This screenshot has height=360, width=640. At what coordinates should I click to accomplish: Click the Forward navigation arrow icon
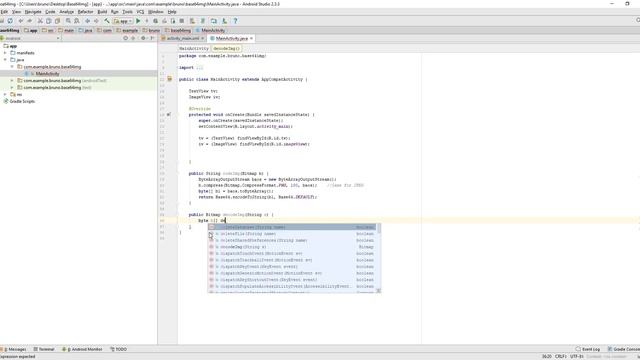coord(96,21)
